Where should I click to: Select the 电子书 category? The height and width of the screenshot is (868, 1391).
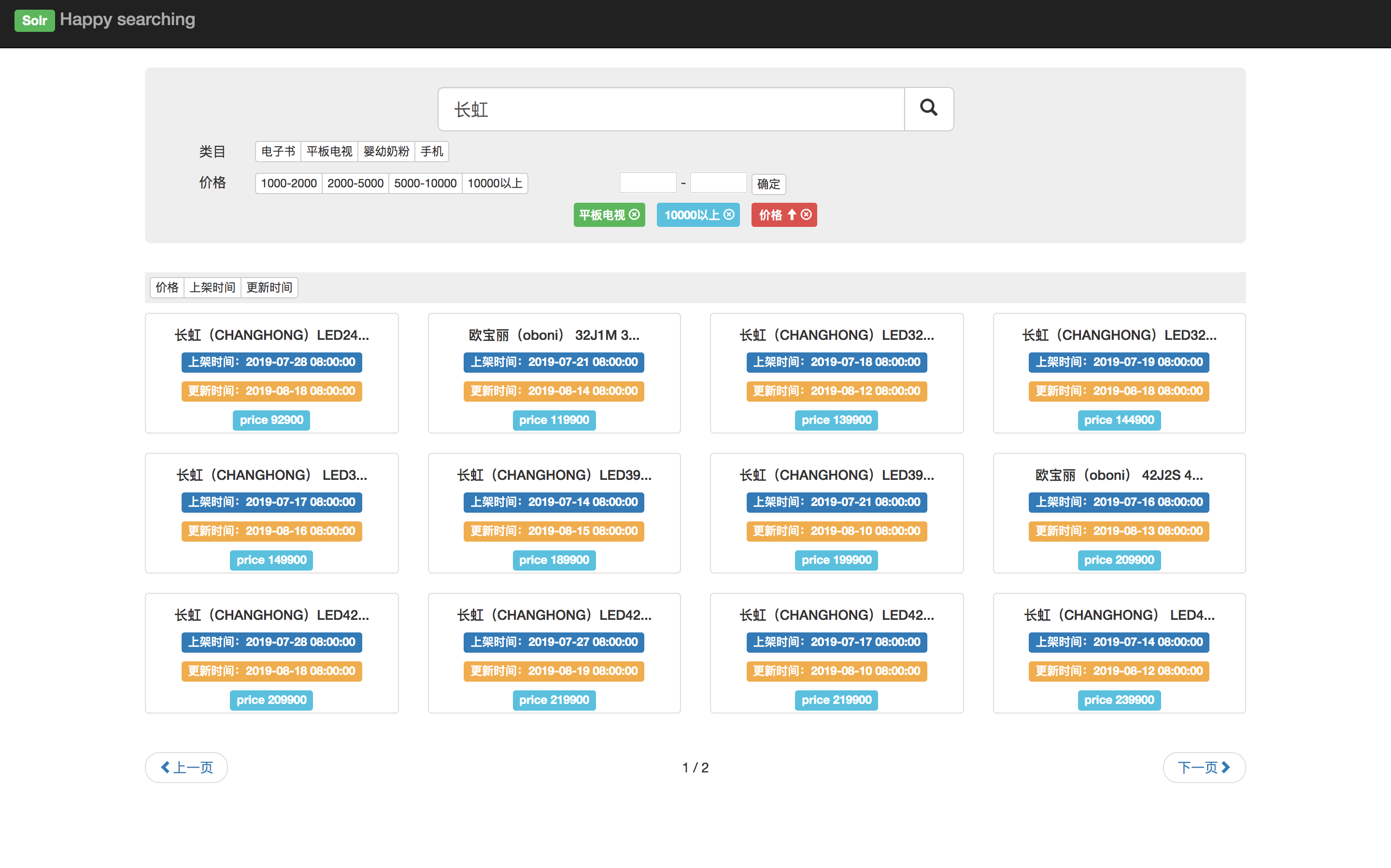click(278, 152)
